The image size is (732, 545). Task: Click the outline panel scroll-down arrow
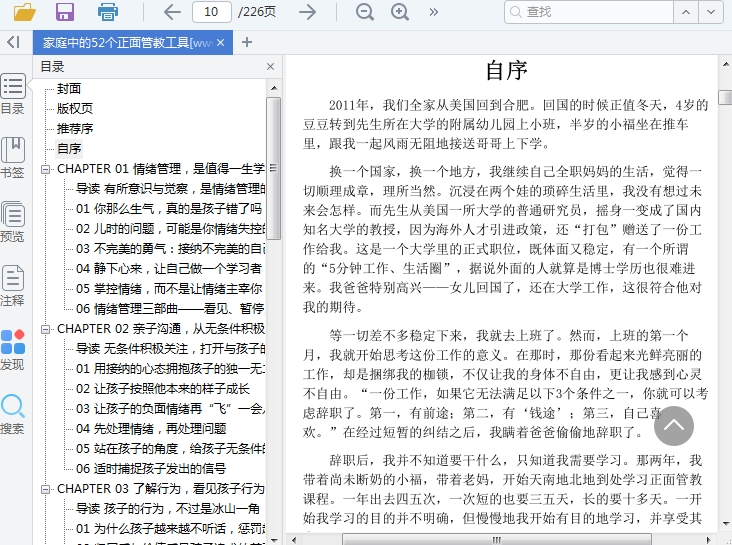[274, 540]
